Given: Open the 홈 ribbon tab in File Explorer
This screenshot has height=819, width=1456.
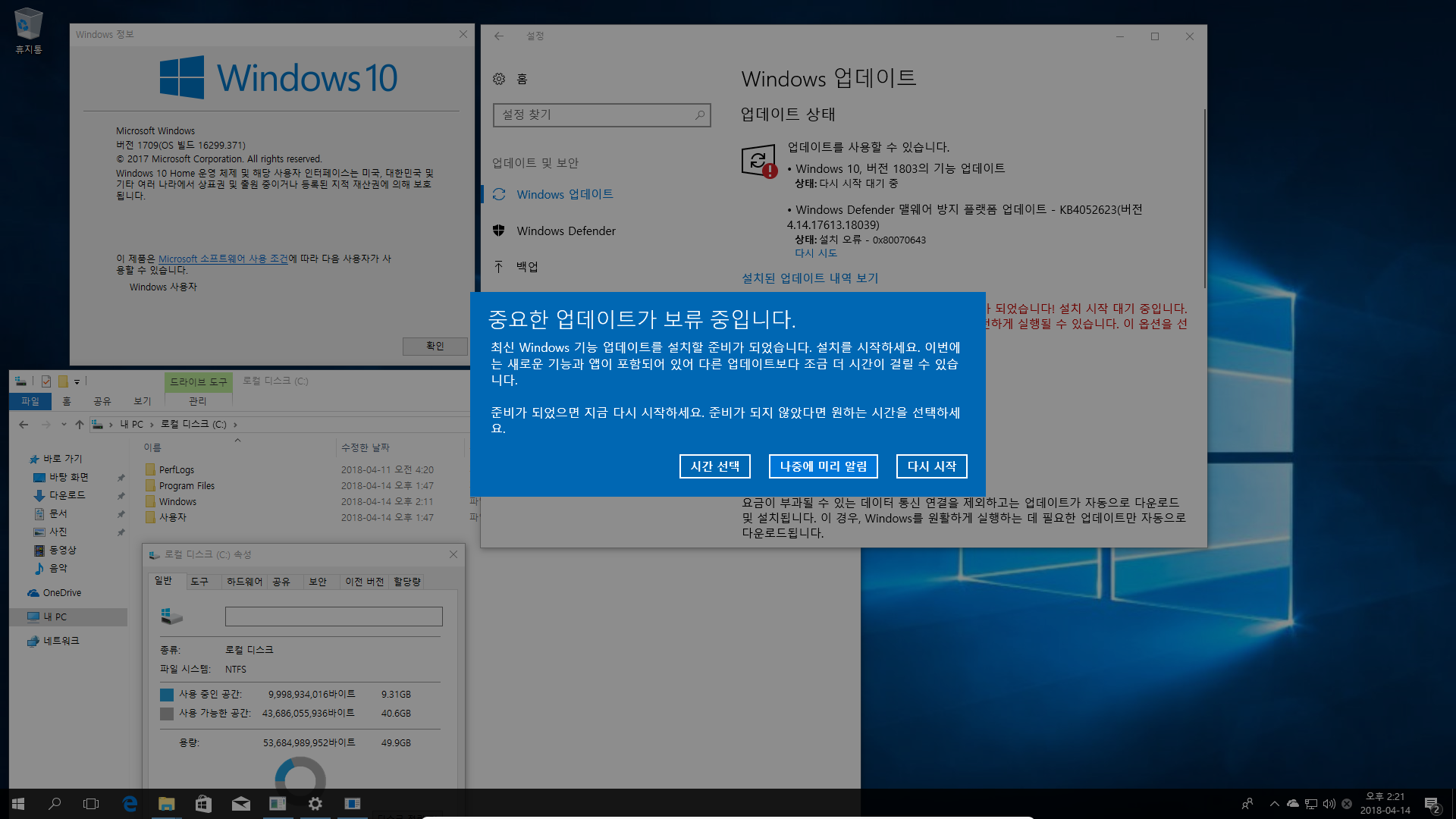Looking at the screenshot, I should pyautogui.click(x=67, y=401).
